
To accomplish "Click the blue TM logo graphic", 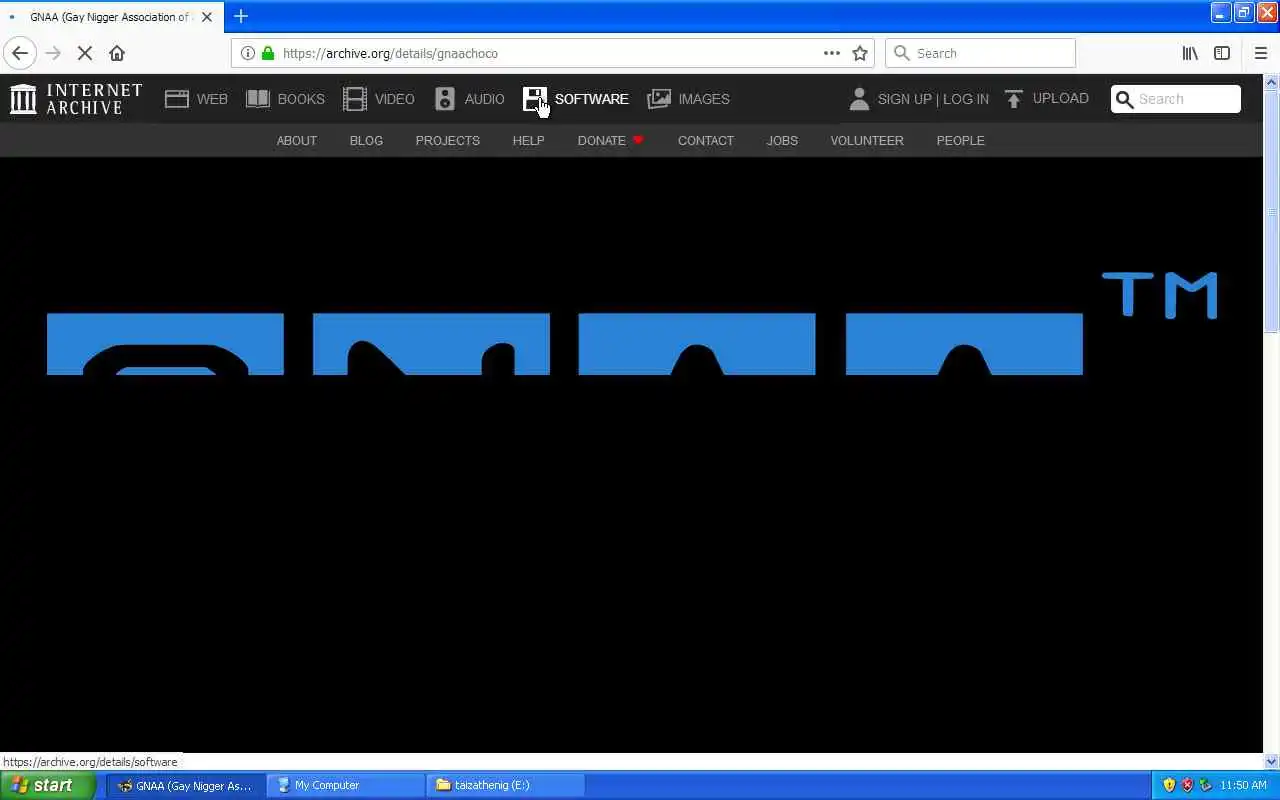I will point(1159,295).
